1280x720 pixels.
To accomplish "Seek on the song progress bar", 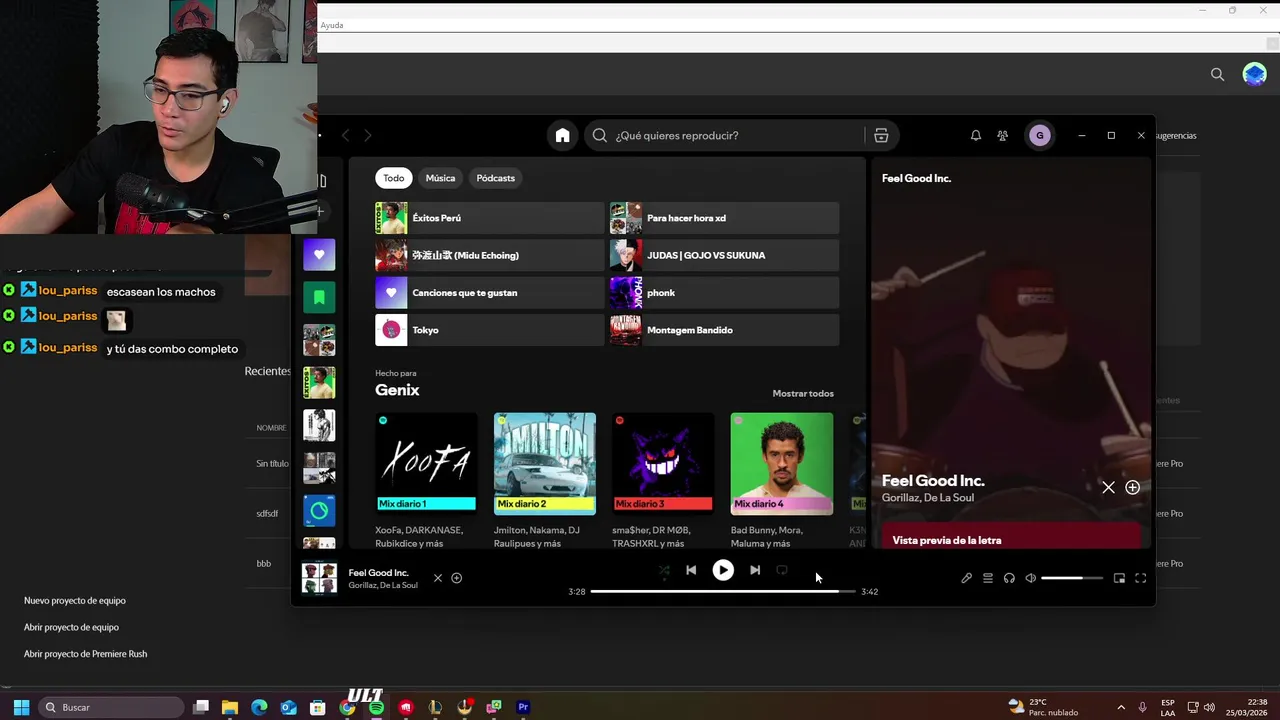I will 723,591.
